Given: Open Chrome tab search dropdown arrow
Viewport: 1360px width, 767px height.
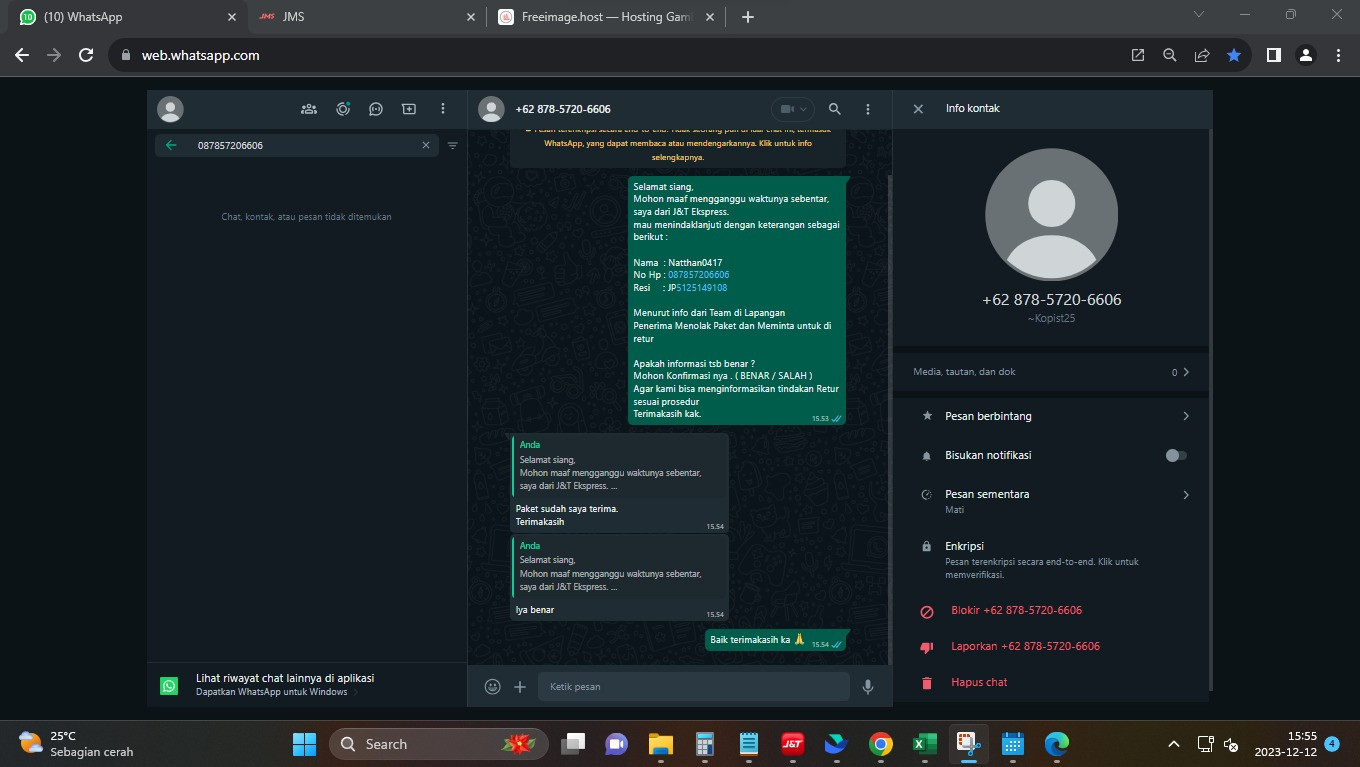Looking at the screenshot, I should pos(1200,15).
